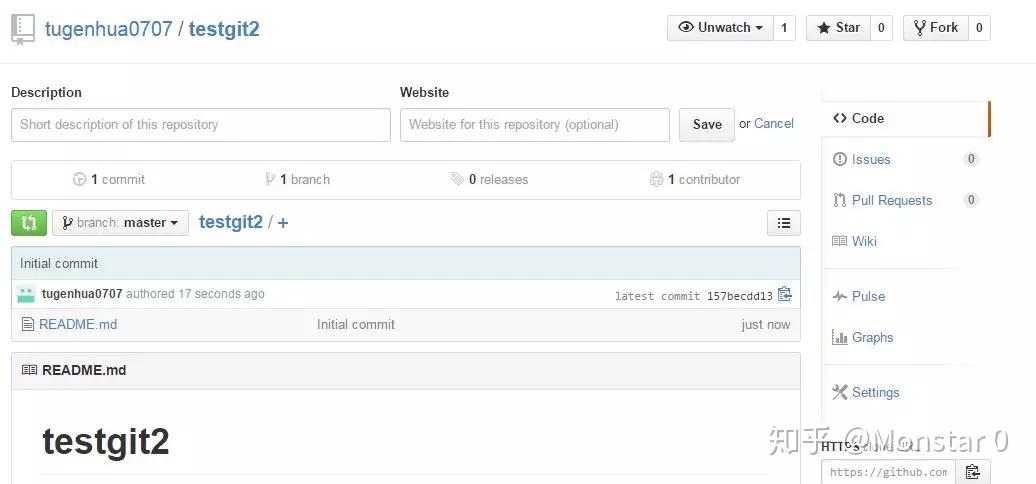Open the branch: master dropdown
The width and height of the screenshot is (1036, 484).
point(120,223)
